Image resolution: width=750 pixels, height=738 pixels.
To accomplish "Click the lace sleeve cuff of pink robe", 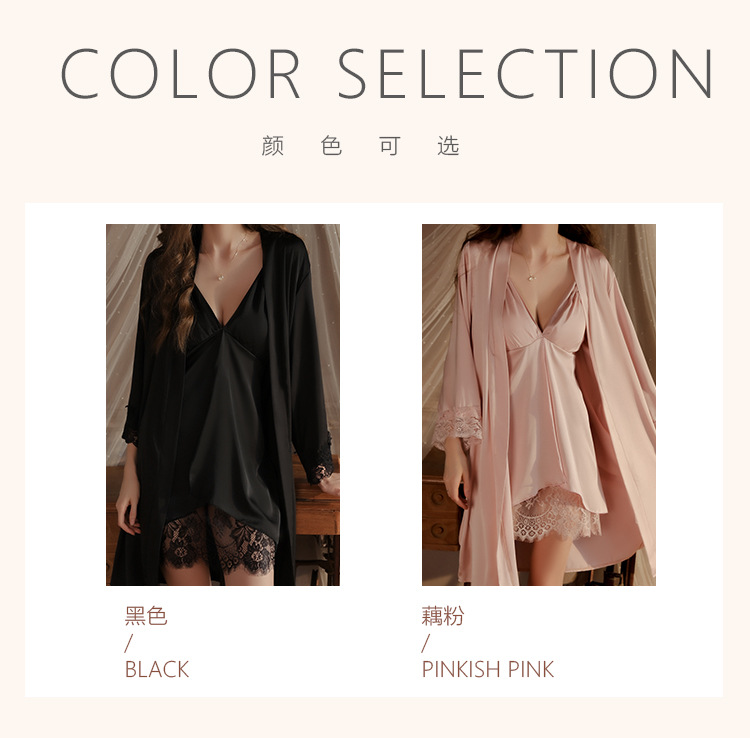I will tap(457, 428).
